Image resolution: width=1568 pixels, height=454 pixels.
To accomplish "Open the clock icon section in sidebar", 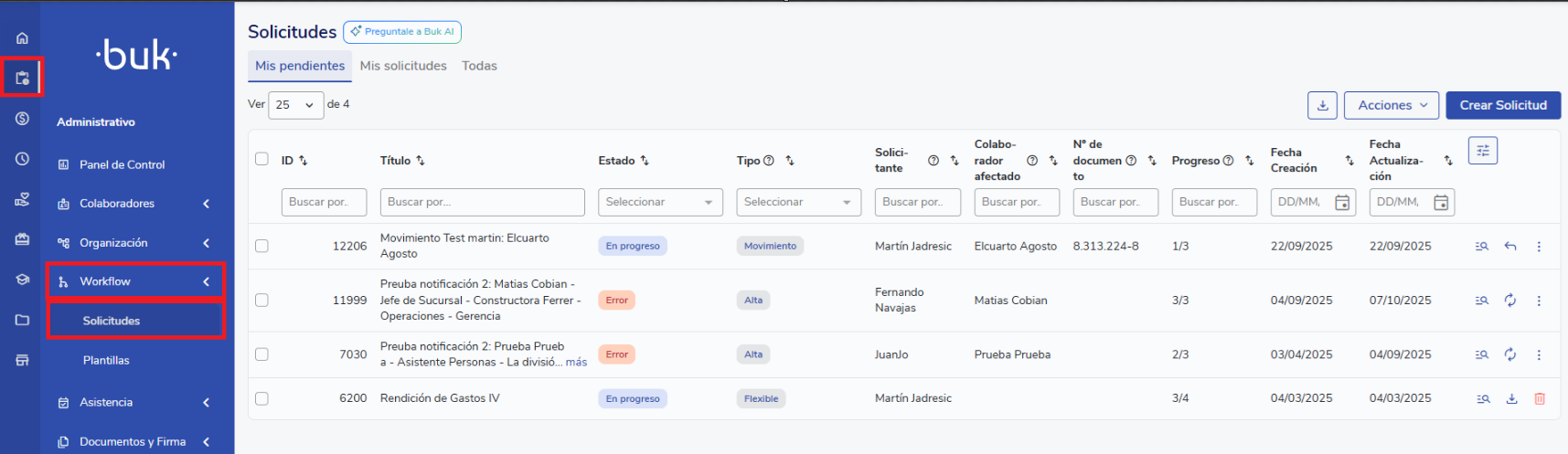I will [22, 159].
